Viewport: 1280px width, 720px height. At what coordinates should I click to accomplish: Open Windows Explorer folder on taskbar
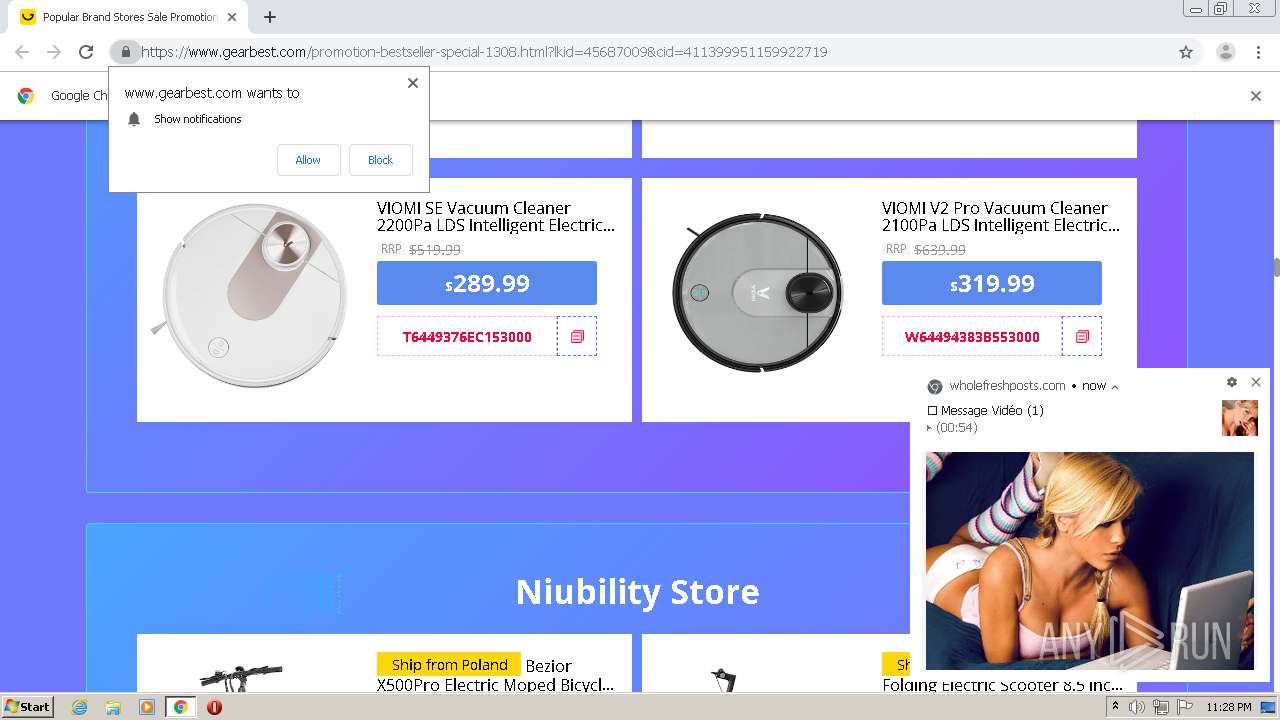pyautogui.click(x=113, y=707)
